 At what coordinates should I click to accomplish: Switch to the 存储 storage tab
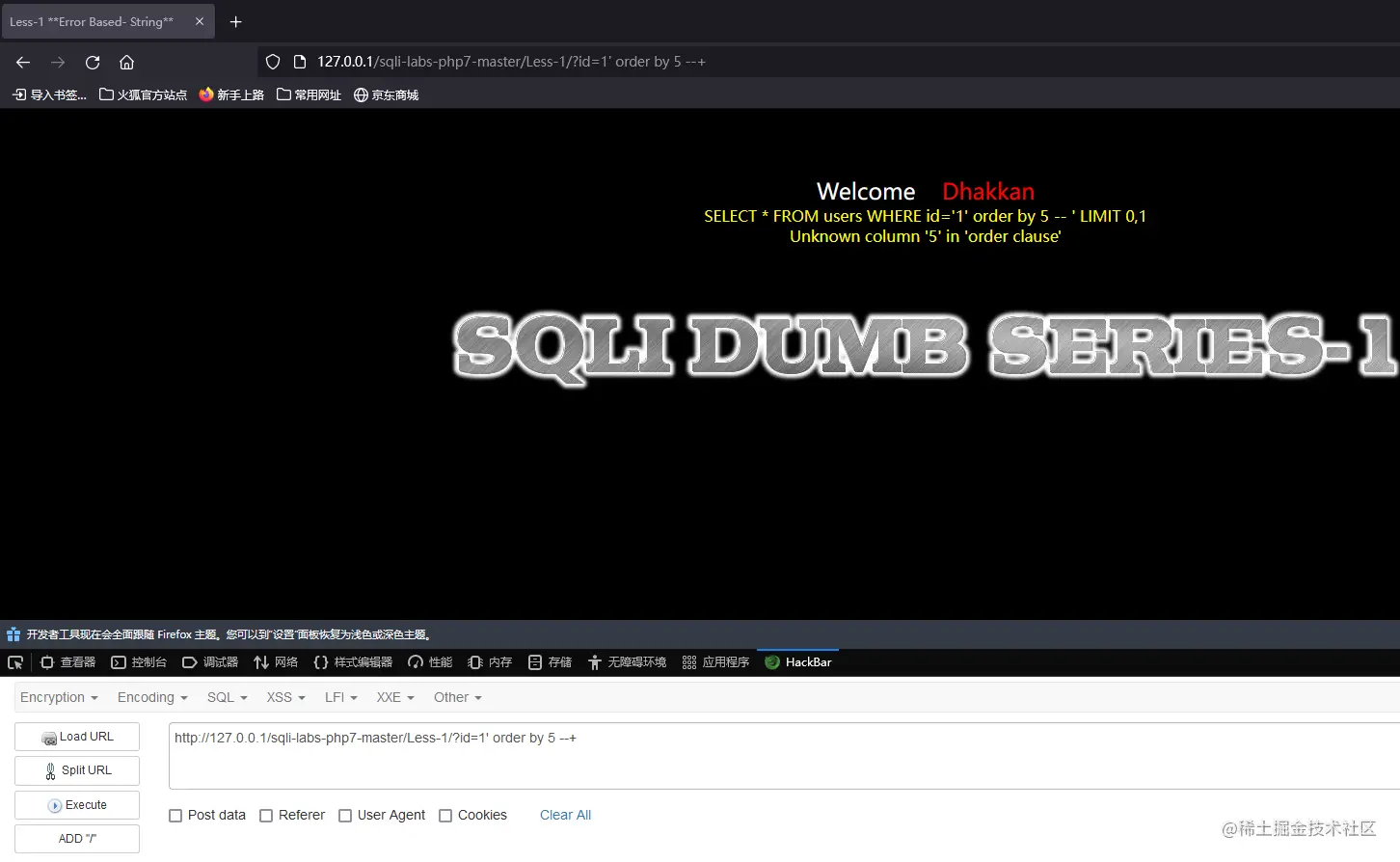click(550, 662)
